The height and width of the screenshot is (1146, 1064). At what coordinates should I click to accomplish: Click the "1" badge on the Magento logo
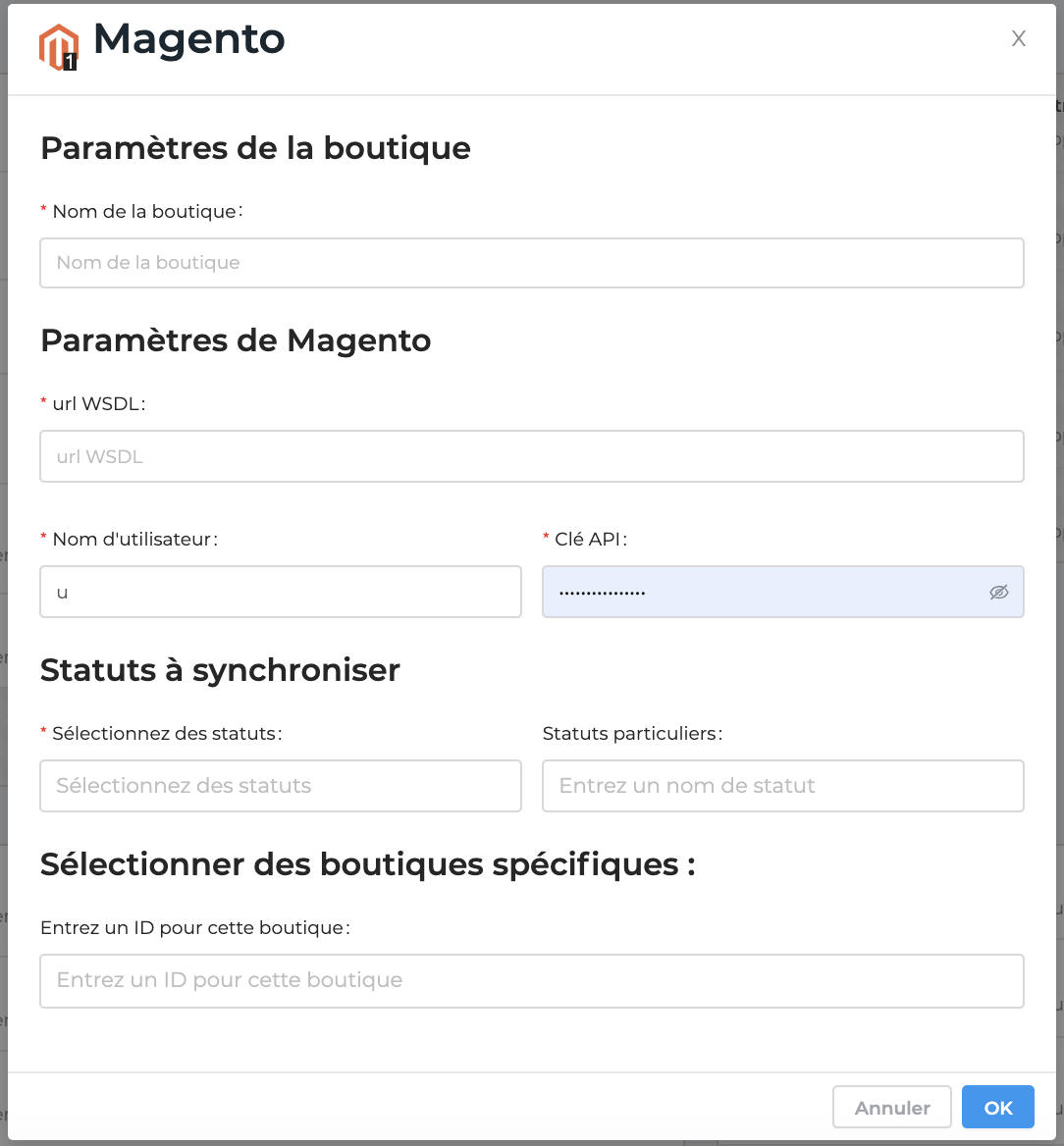[69, 62]
